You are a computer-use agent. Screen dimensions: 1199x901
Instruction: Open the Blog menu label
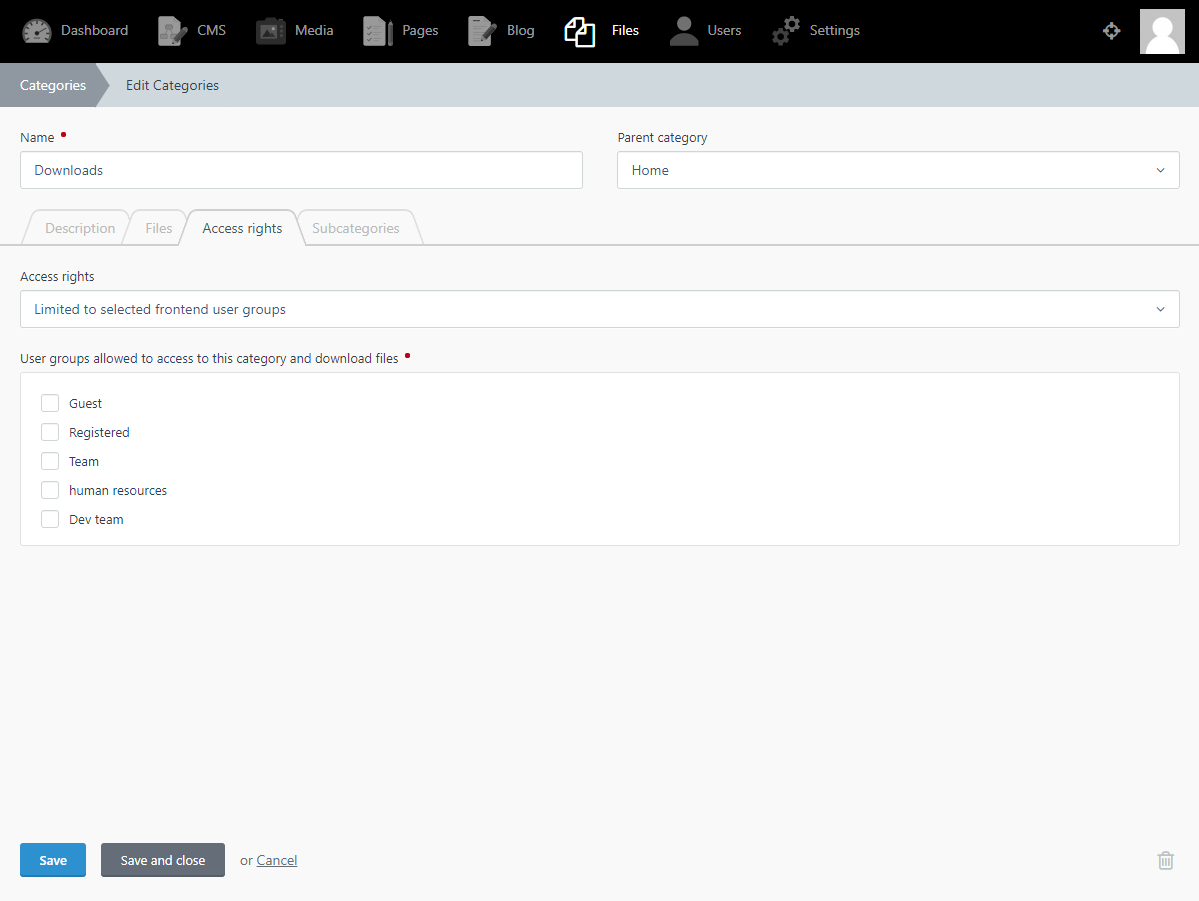pyautogui.click(x=521, y=31)
